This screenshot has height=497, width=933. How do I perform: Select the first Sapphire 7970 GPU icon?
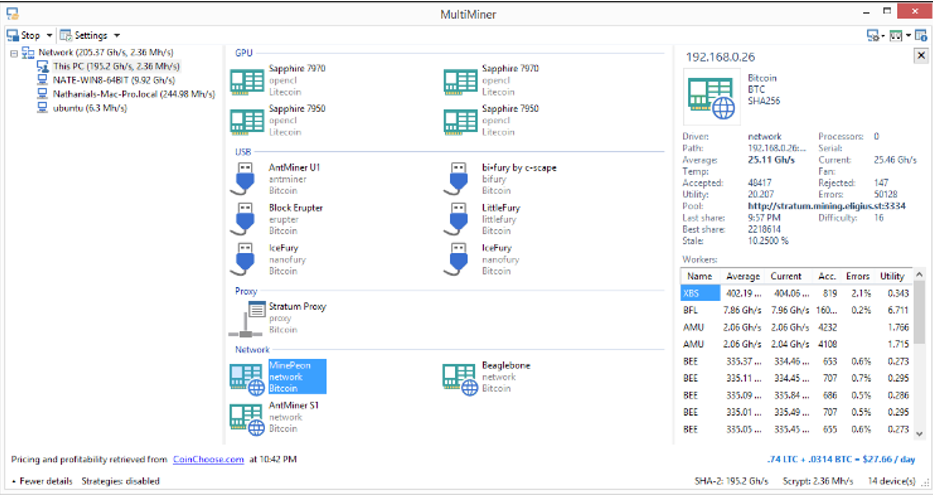coord(247,82)
